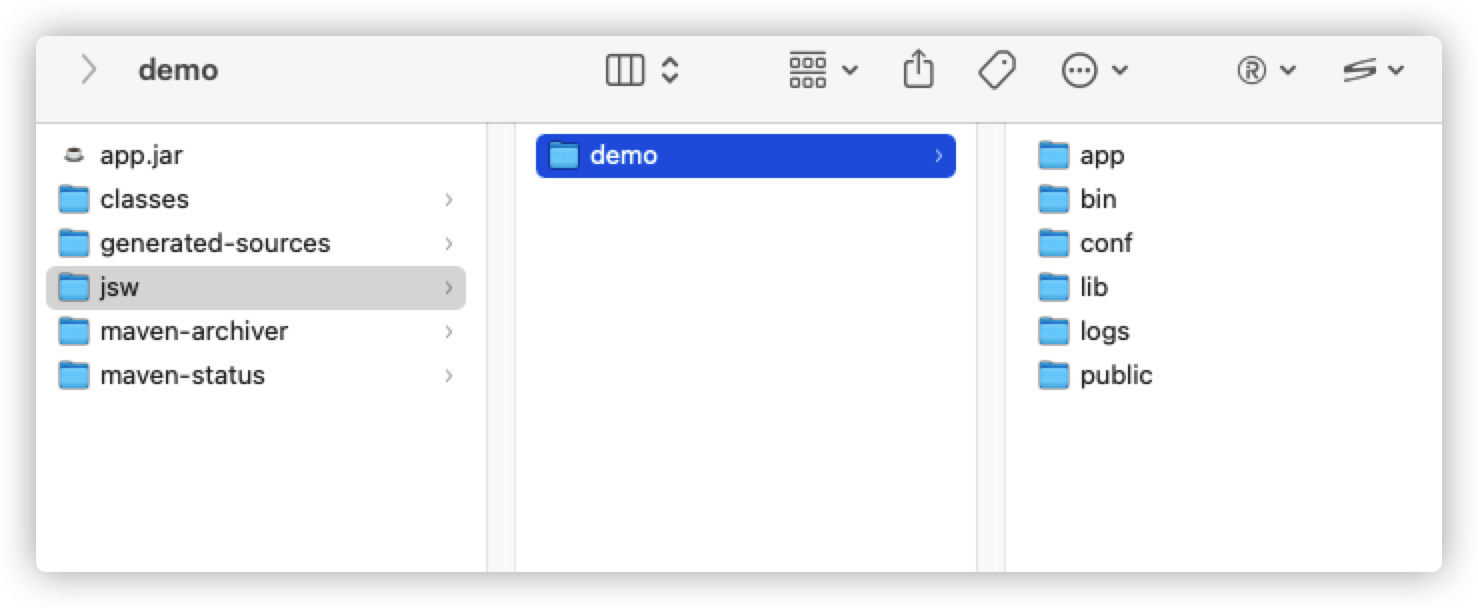Screen dimensions: 1478x608
Task: Open dropdown arrow beside ellipsis menu
Action: pyautogui.click(x=1120, y=70)
